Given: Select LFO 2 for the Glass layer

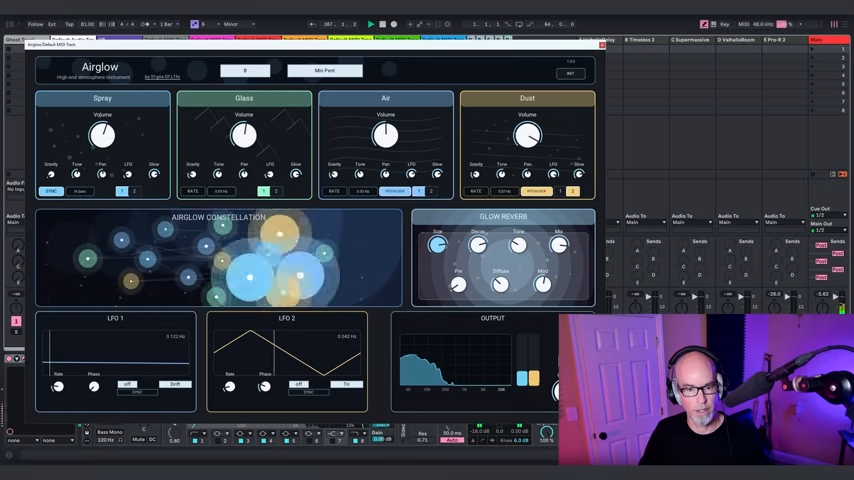Looking at the screenshot, I should point(276,191).
